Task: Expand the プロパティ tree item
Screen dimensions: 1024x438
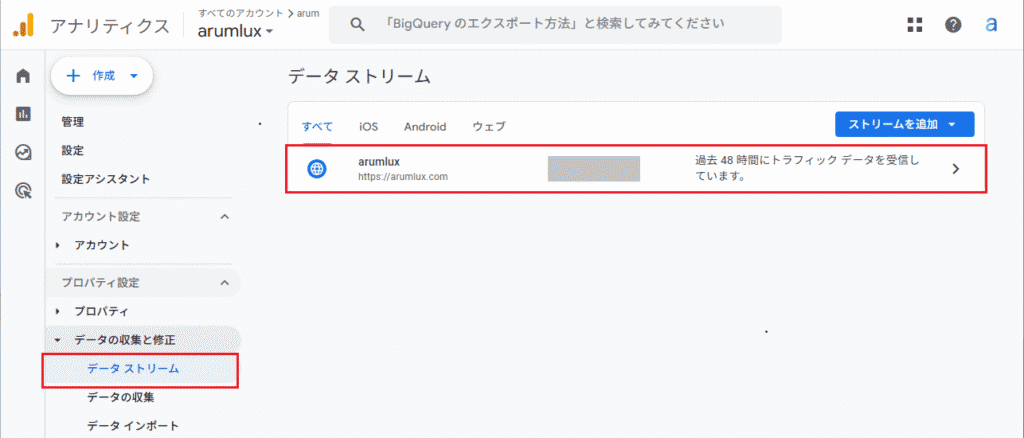Action: coord(59,311)
